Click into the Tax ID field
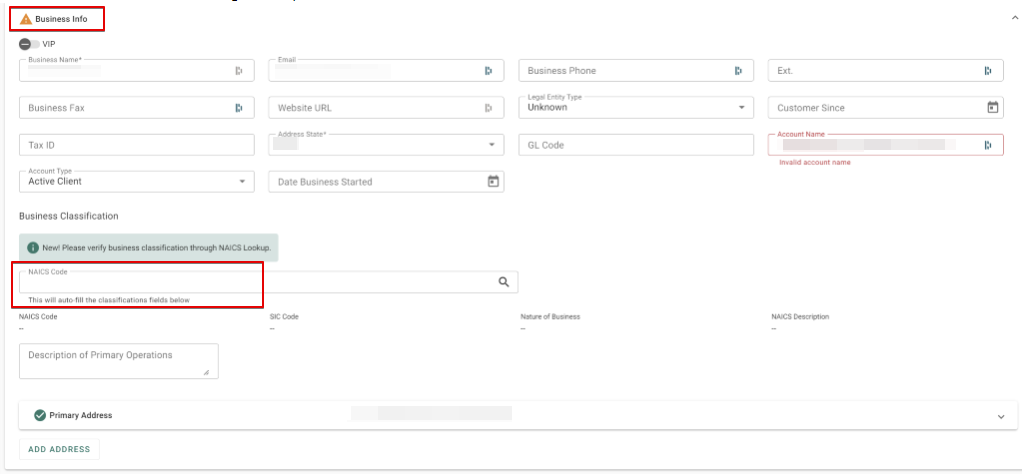 pyautogui.click(x=136, y=145)
